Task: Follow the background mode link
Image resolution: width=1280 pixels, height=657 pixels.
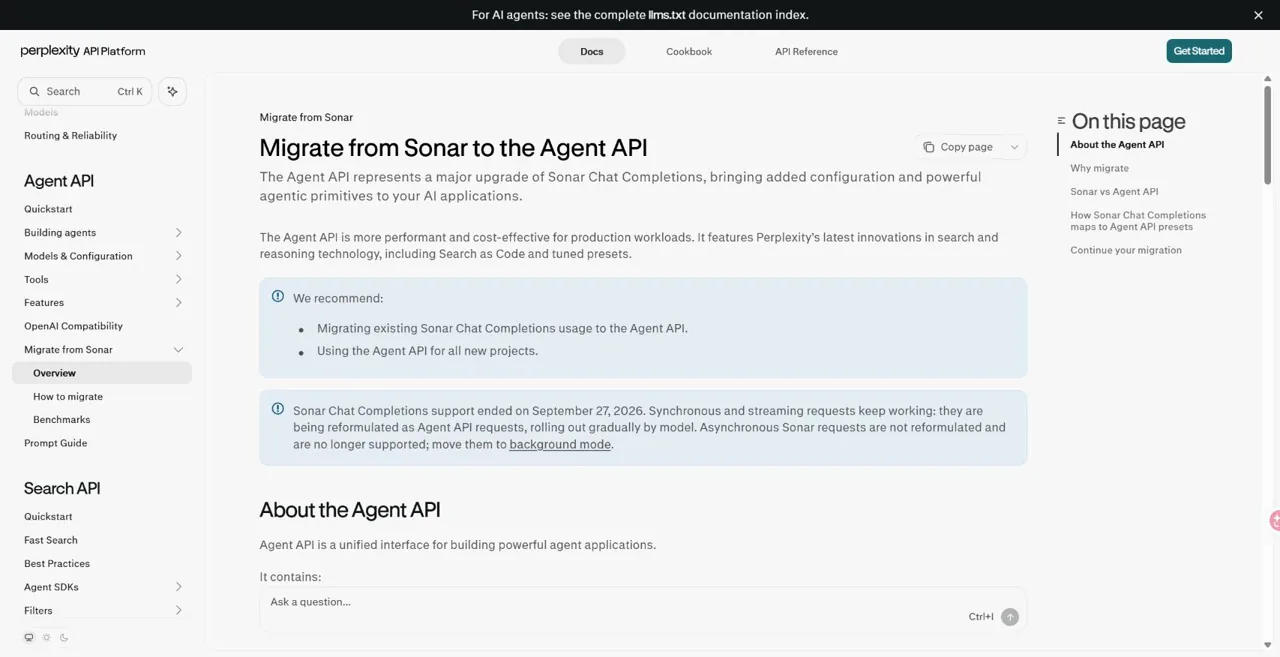Action: click(560, 444)
